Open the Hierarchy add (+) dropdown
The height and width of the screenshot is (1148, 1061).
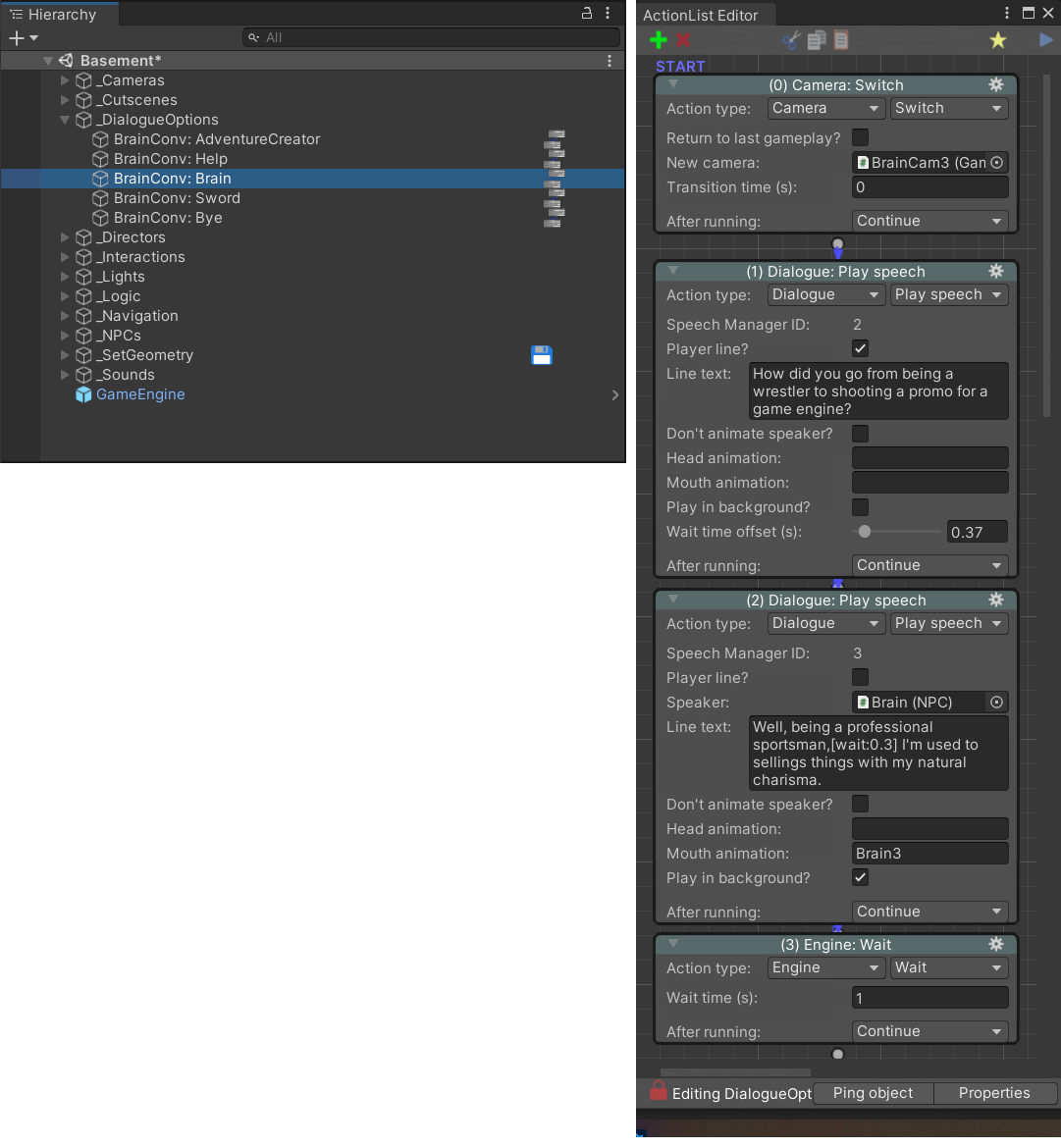[x=24, y=37]
